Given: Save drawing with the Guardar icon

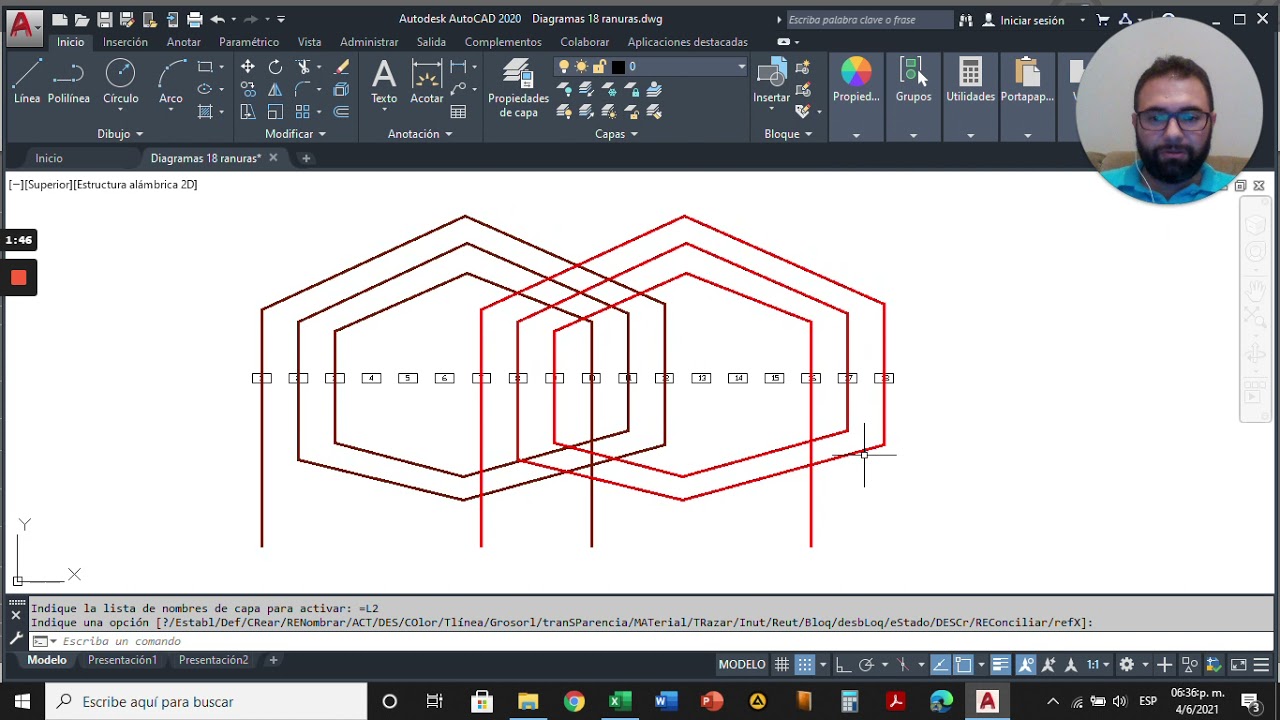Looking at the screenshot, I should pos(104,19).
